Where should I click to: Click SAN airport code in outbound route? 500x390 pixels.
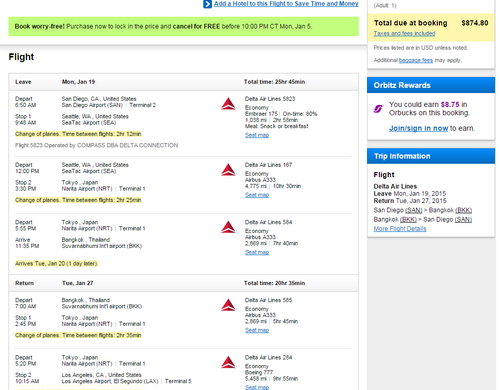tap(414, 210)
